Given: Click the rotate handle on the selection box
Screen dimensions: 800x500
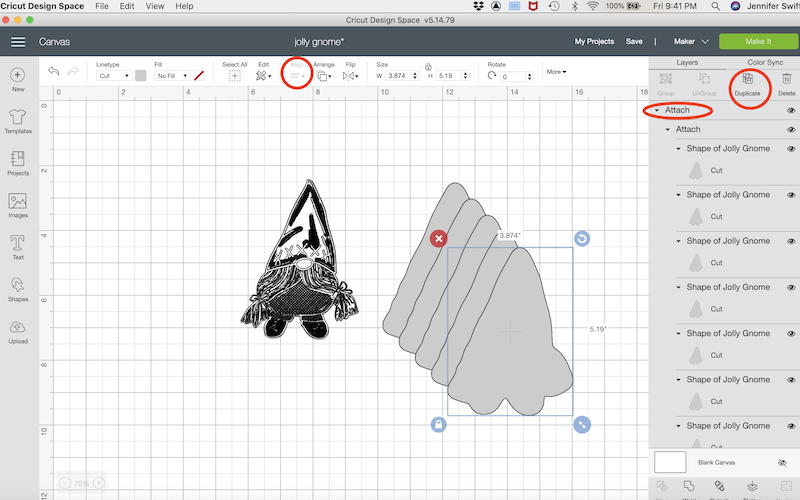Looking at the screenshot, I should tap(582, 238).
